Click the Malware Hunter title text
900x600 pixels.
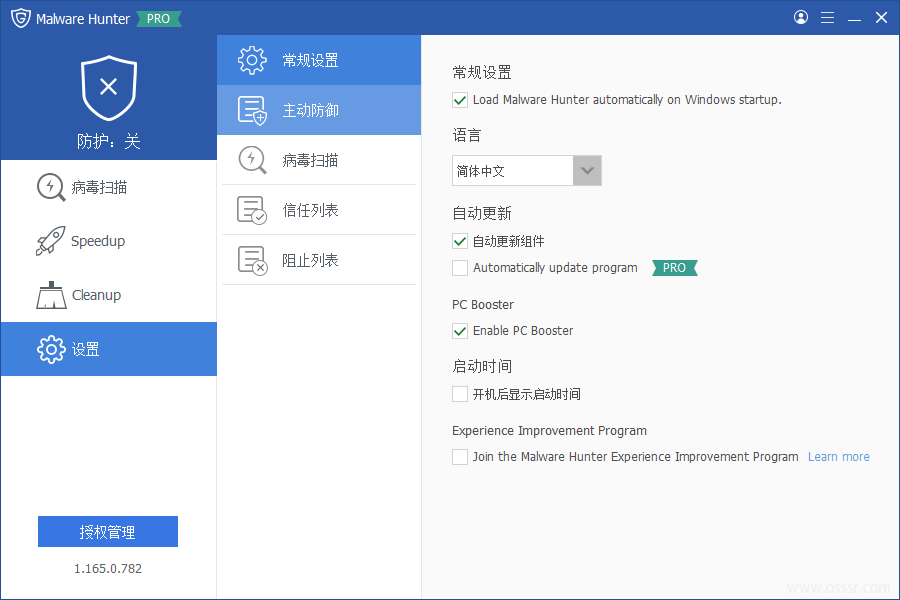83,19
